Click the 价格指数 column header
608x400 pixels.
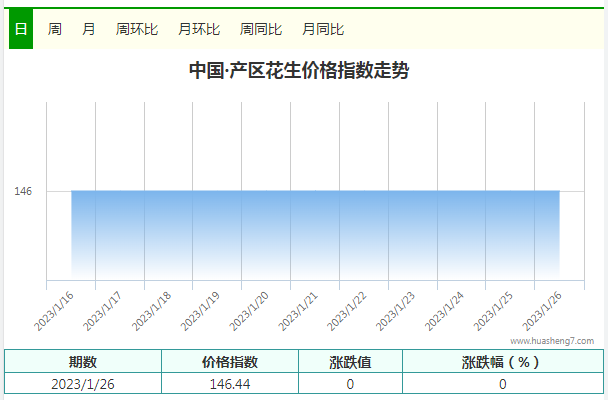(230, 362)
